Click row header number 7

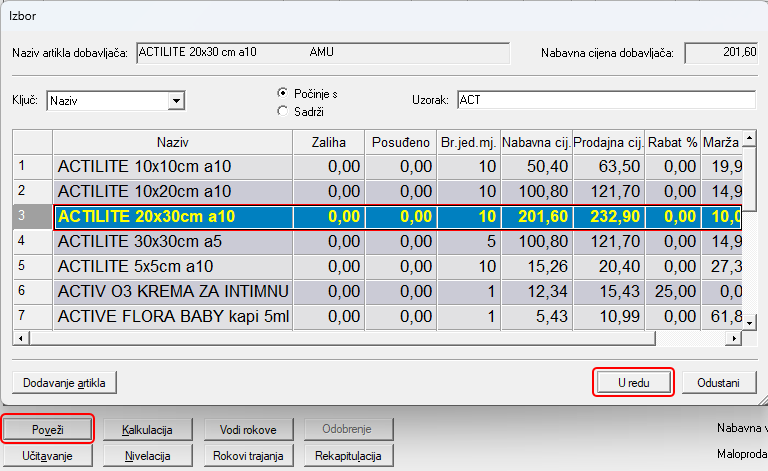click(32, 316)
